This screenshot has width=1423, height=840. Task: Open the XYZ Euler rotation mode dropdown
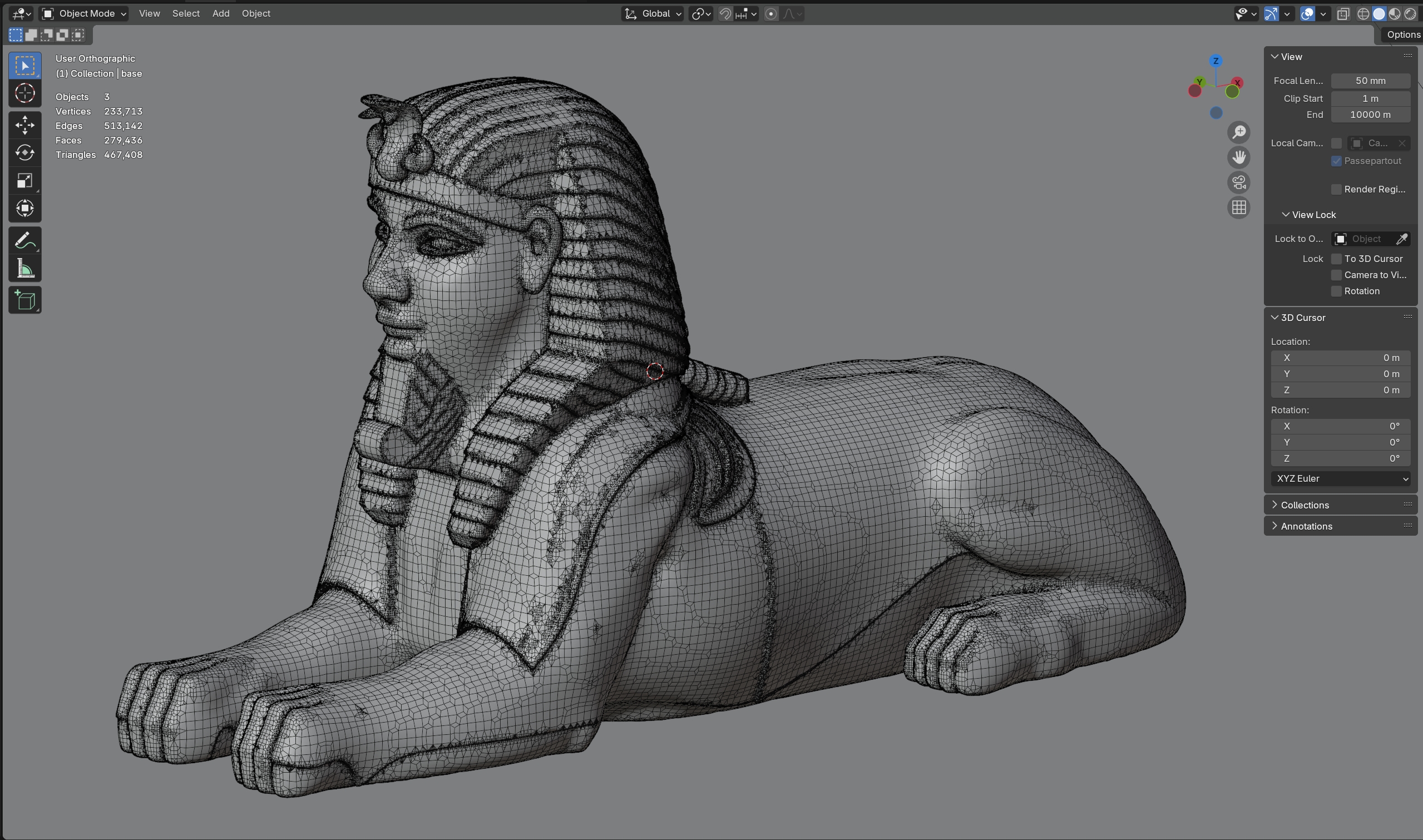click(x=1340, y=478)
